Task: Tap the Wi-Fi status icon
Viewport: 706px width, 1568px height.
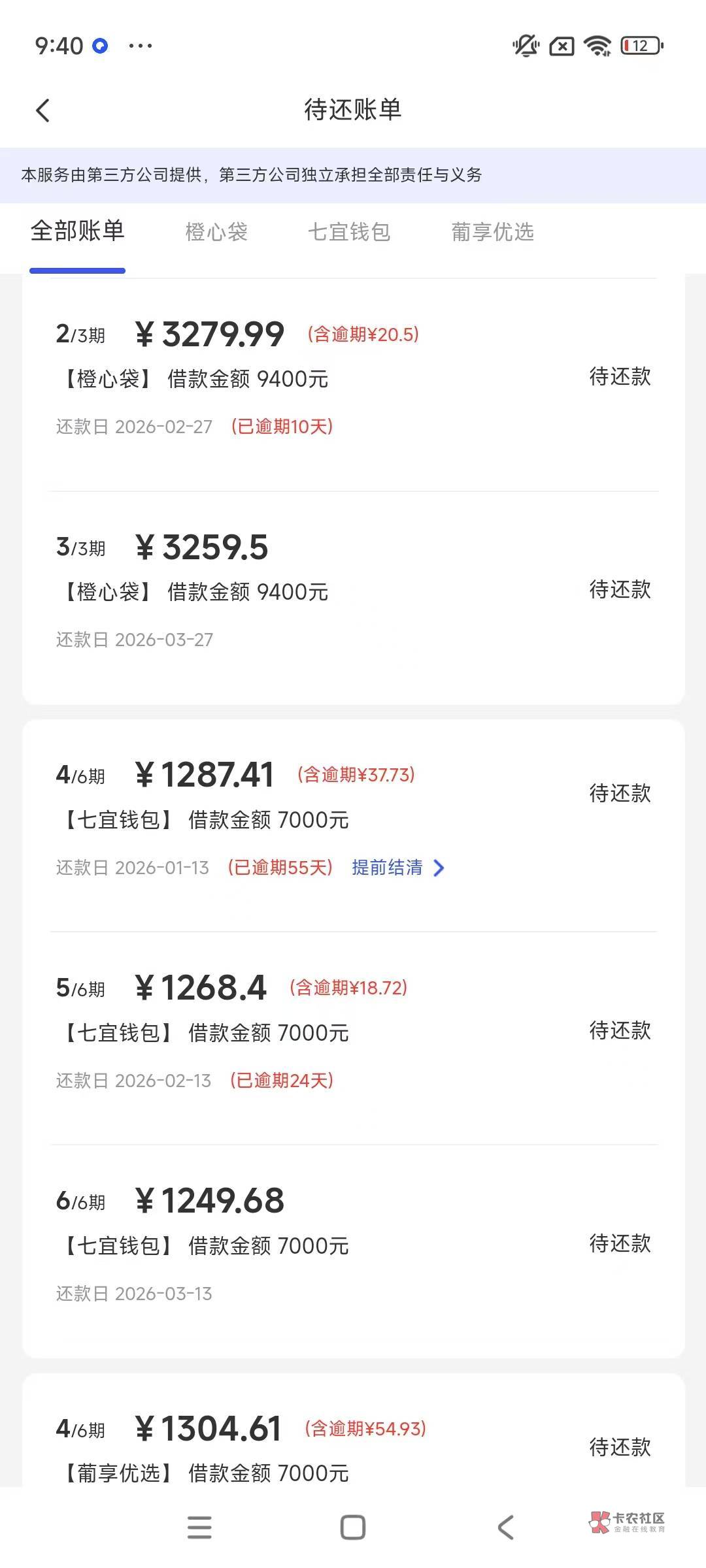Action: pyautogui.click(x=597, y=46)
